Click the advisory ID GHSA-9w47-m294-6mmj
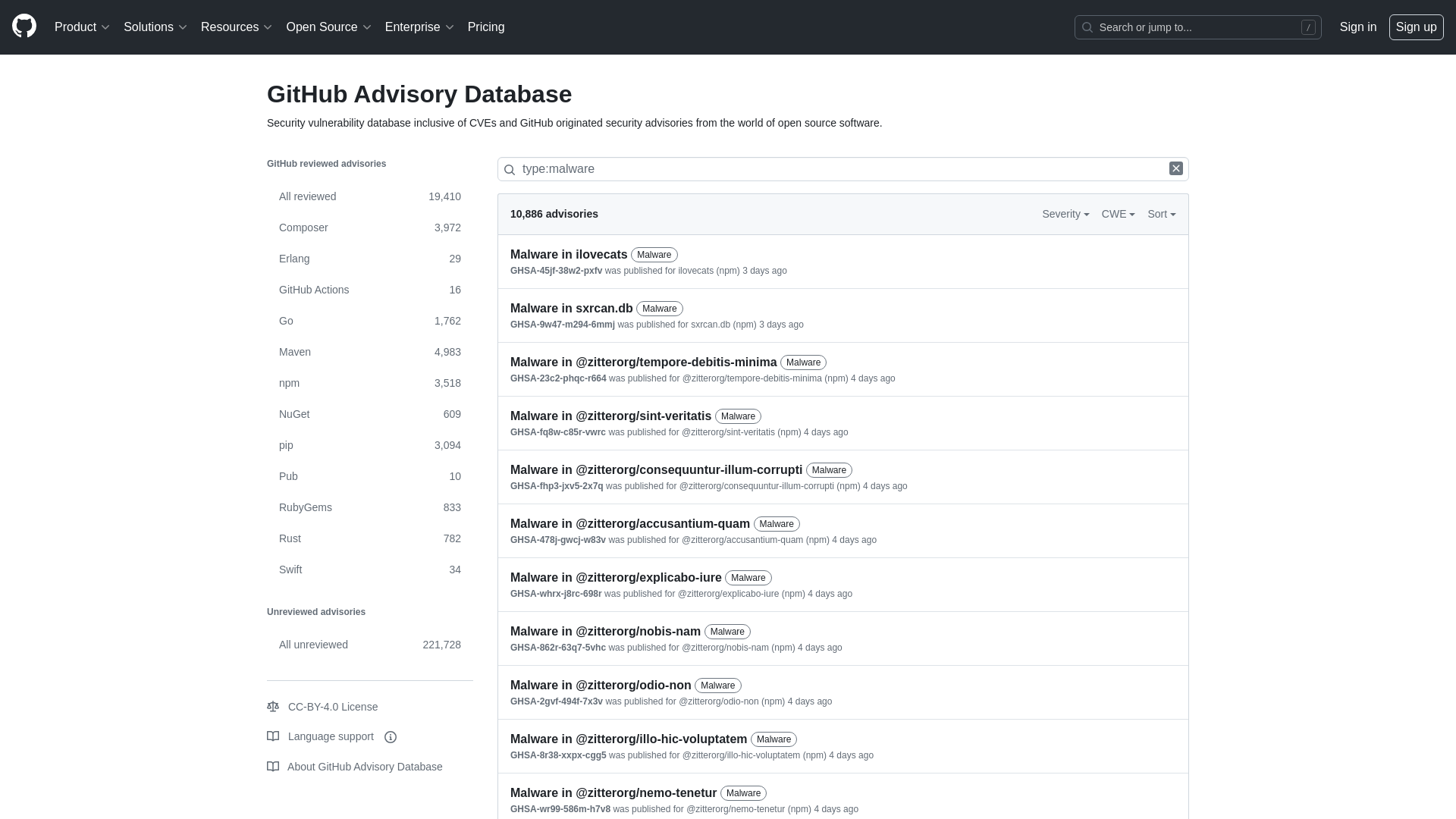 point(562,325)
